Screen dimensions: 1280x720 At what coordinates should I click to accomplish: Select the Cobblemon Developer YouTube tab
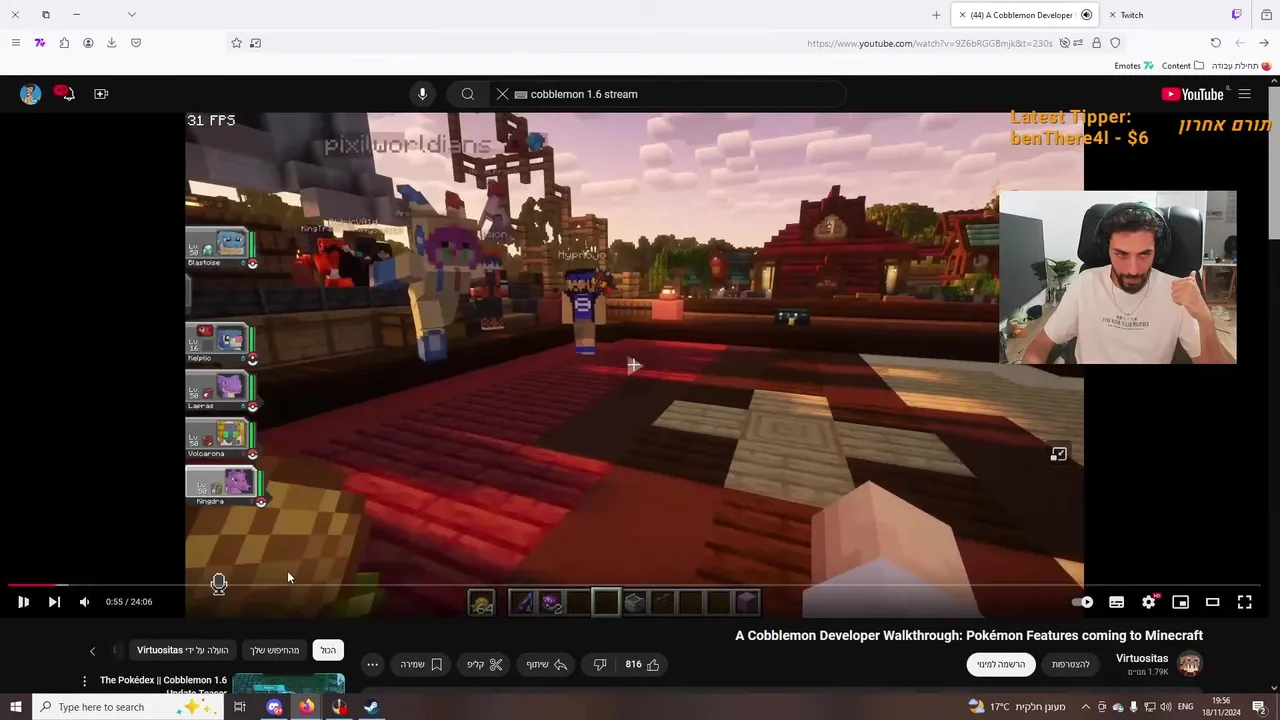pyautogui.click(x=1024, y=15)
